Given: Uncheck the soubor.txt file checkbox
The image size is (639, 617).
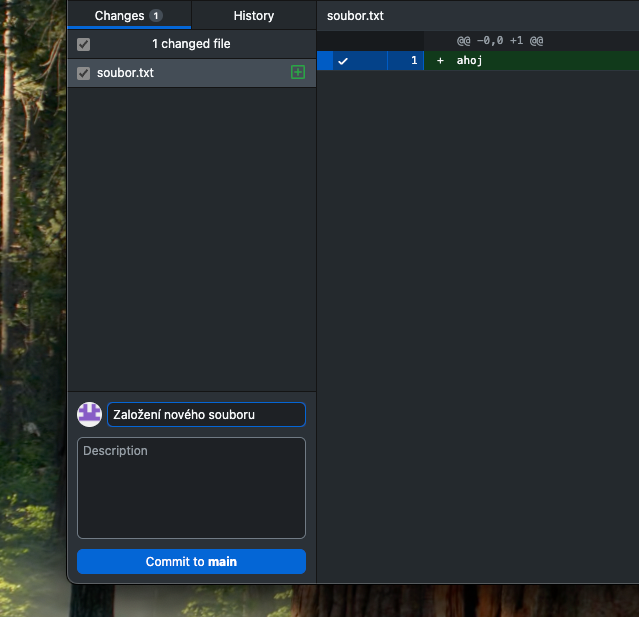Looking at the screenshot, I should click(x=84, y=73).
